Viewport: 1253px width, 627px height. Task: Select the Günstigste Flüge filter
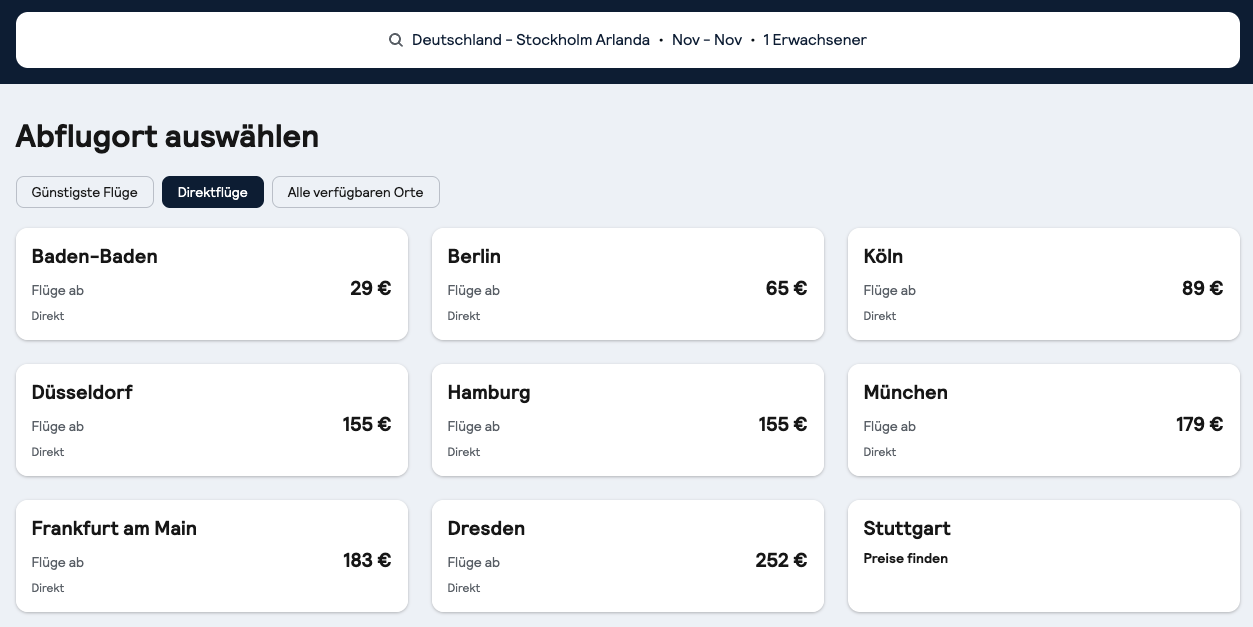pos(85,192)
